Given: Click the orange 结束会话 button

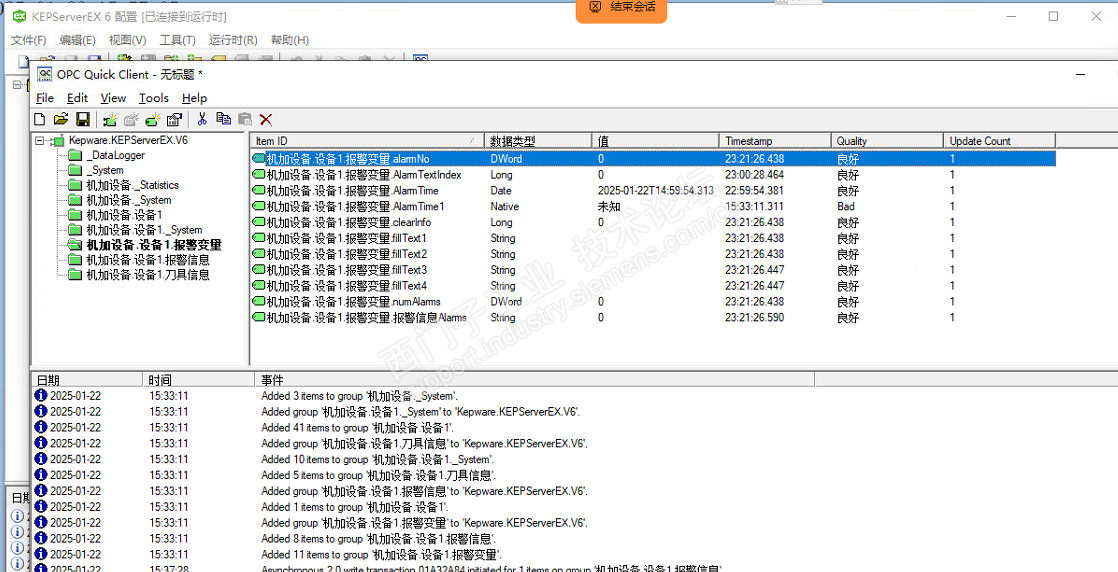Looking at the screenshot, I should tap(621, 9).
